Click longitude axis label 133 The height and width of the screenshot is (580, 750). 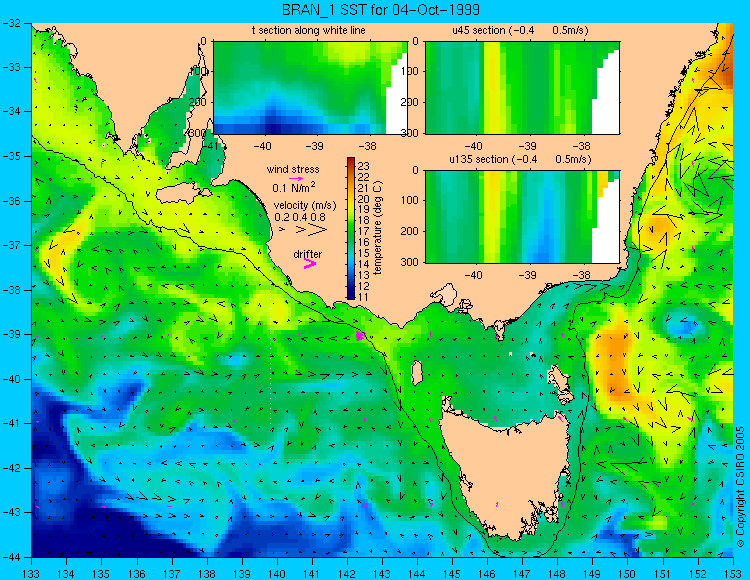[32, 574]
